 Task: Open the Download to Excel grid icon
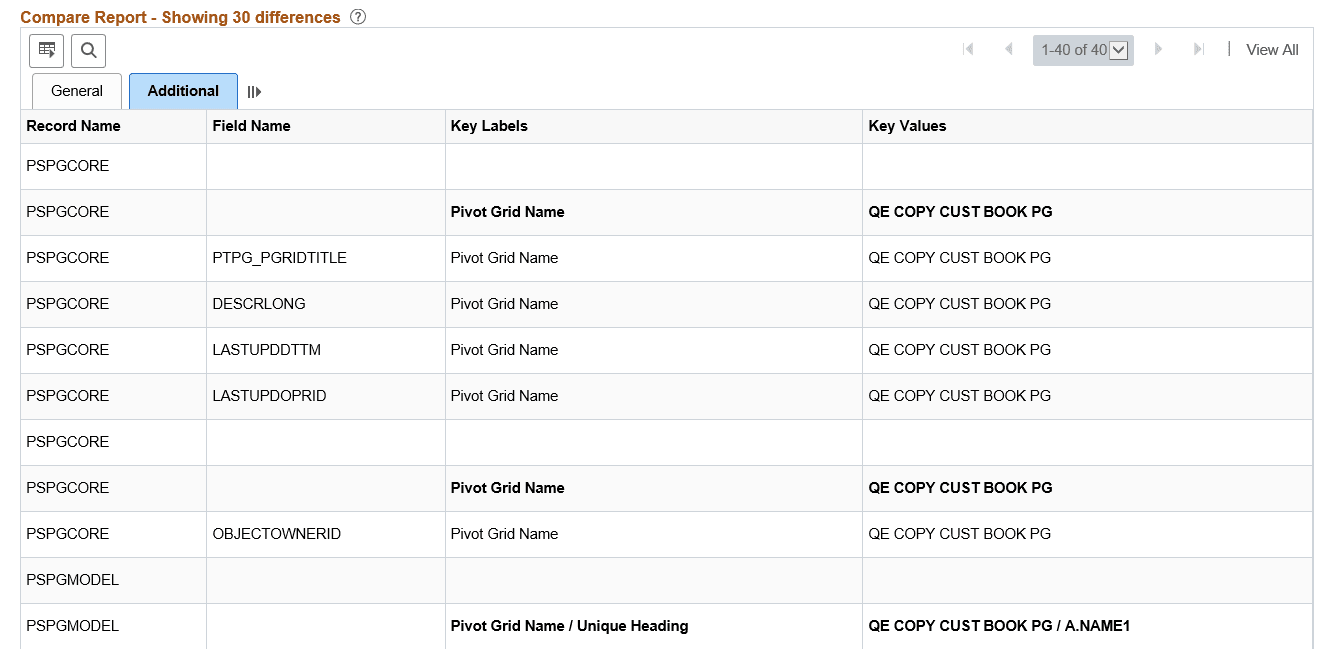(x=46, y=50)
